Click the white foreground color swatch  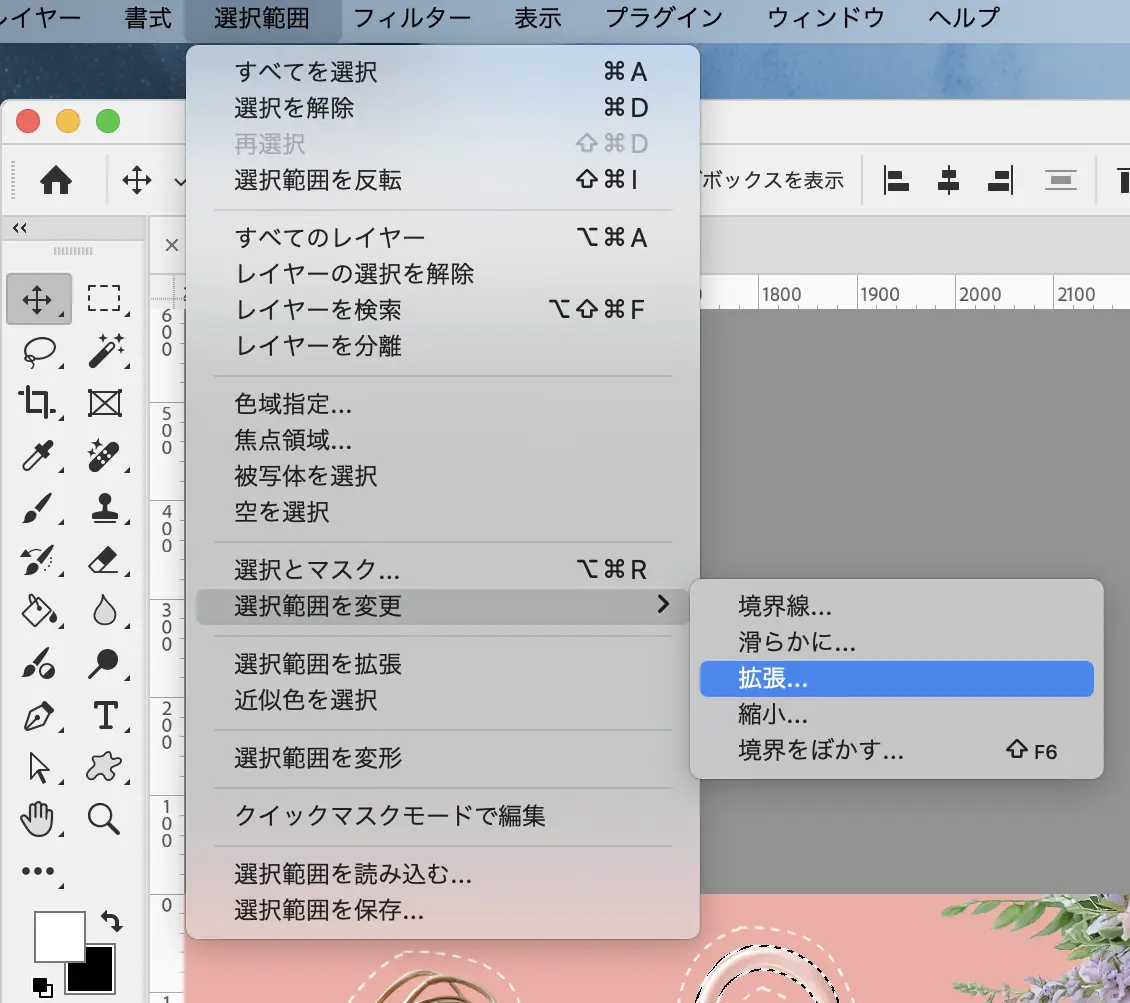tap(58, 937)
